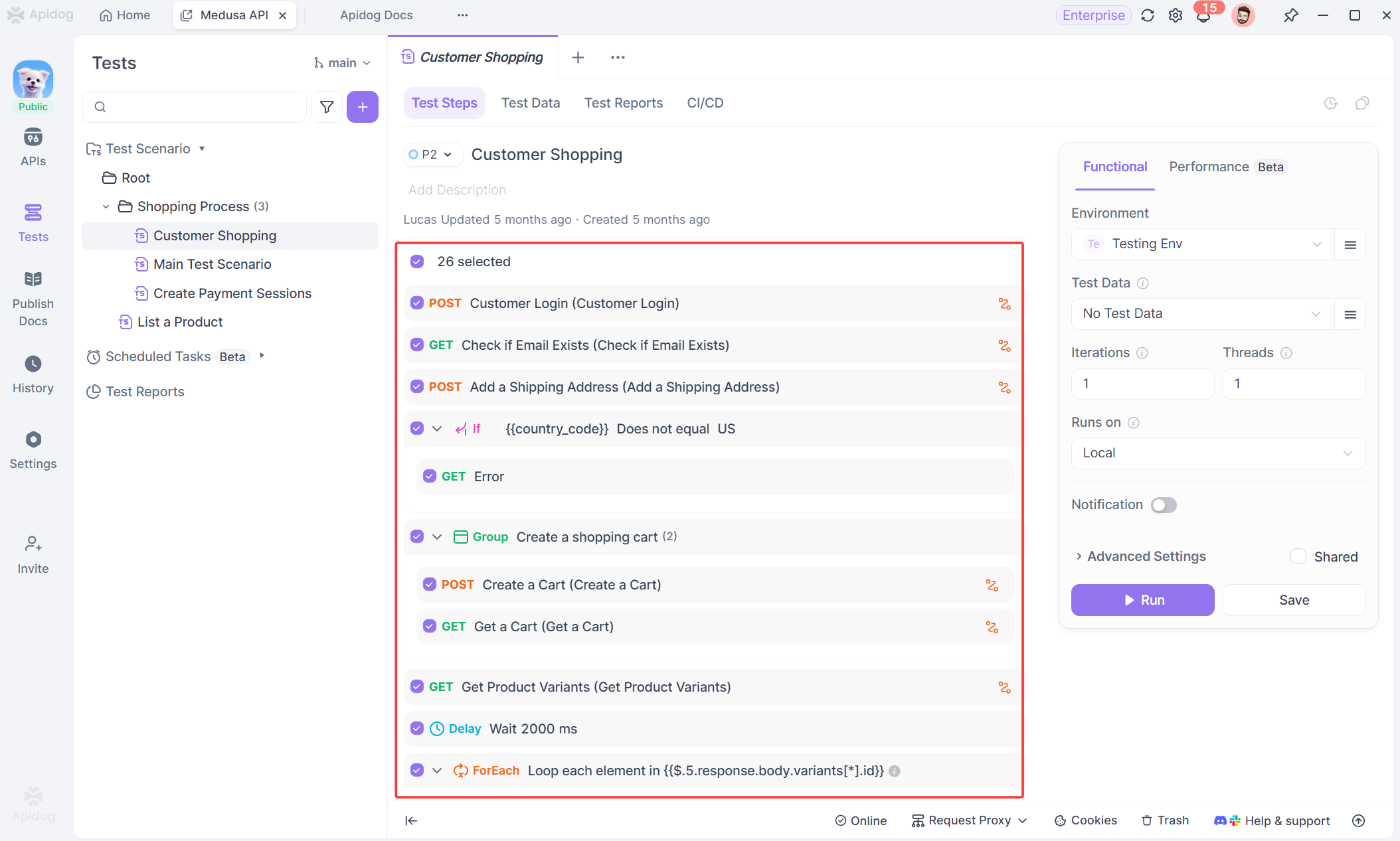Open Publish Docs from the sidebar
Image resolution: width=1400 pixels, height=841 pixels.
tap(33, 297)
